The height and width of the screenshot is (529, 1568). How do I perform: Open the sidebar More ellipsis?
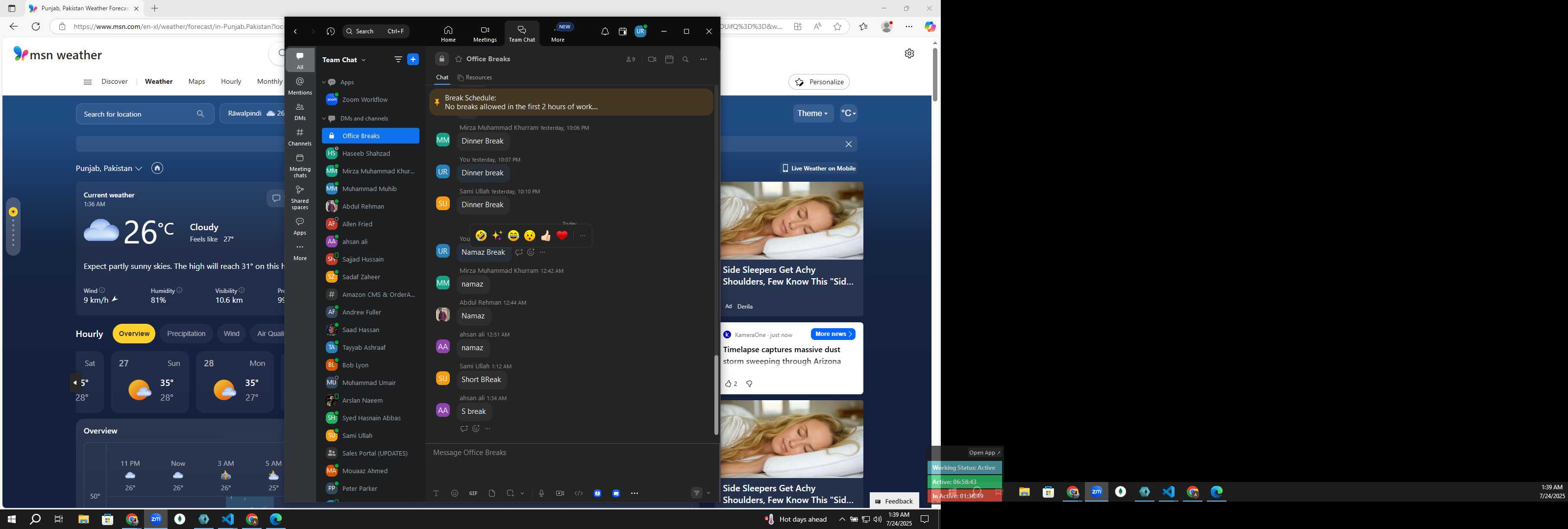pos(300,251)
